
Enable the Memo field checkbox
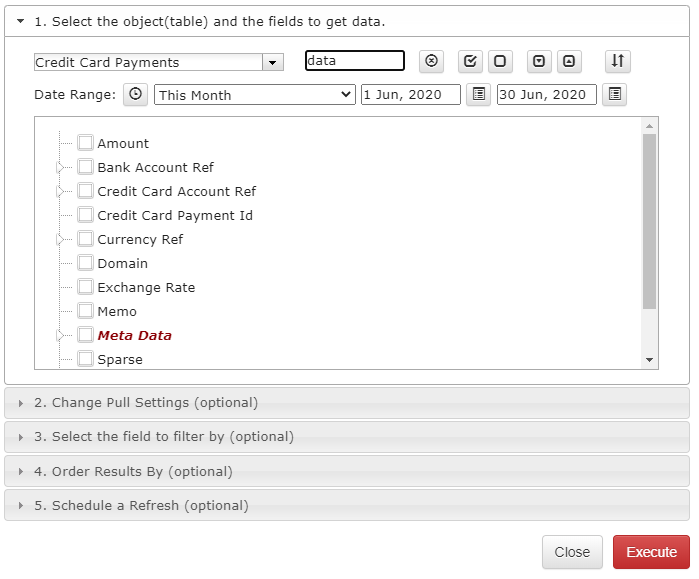85,311
